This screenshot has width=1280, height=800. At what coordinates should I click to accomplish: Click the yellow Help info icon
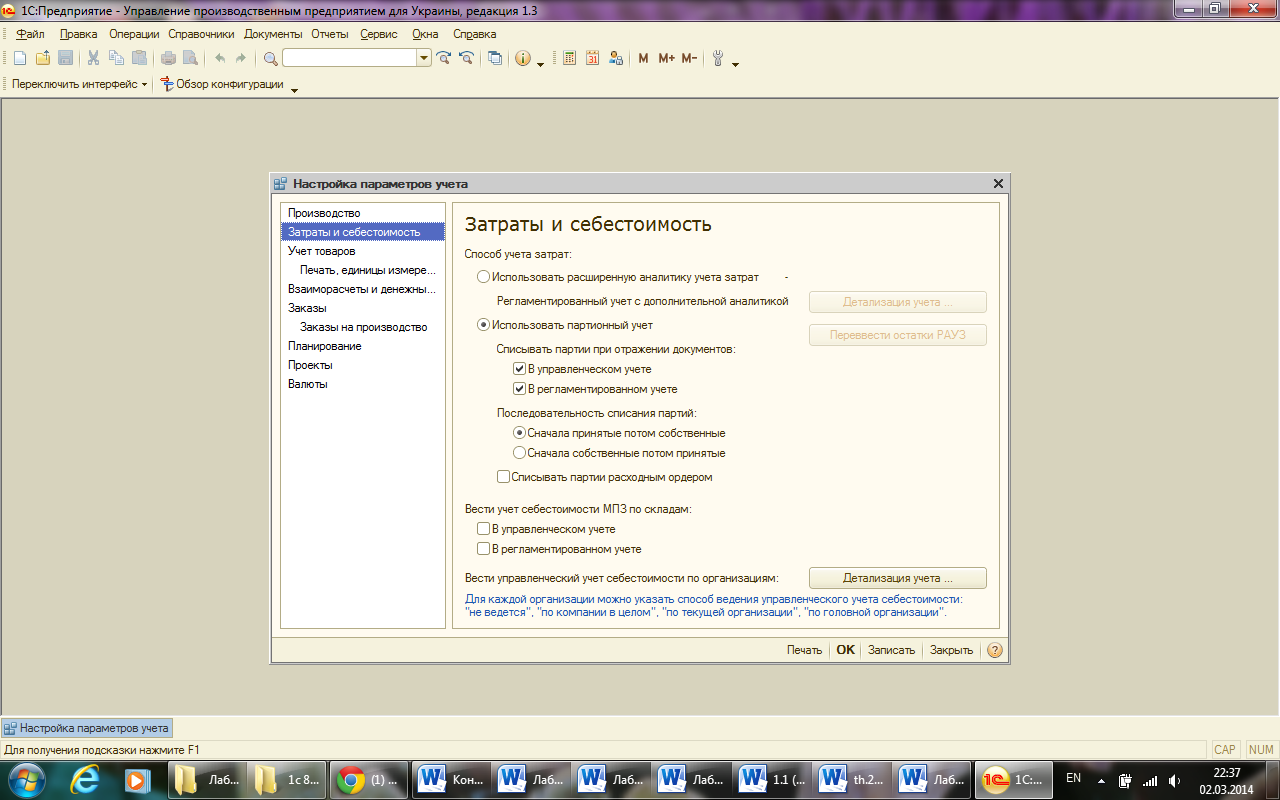pos(523,58)
